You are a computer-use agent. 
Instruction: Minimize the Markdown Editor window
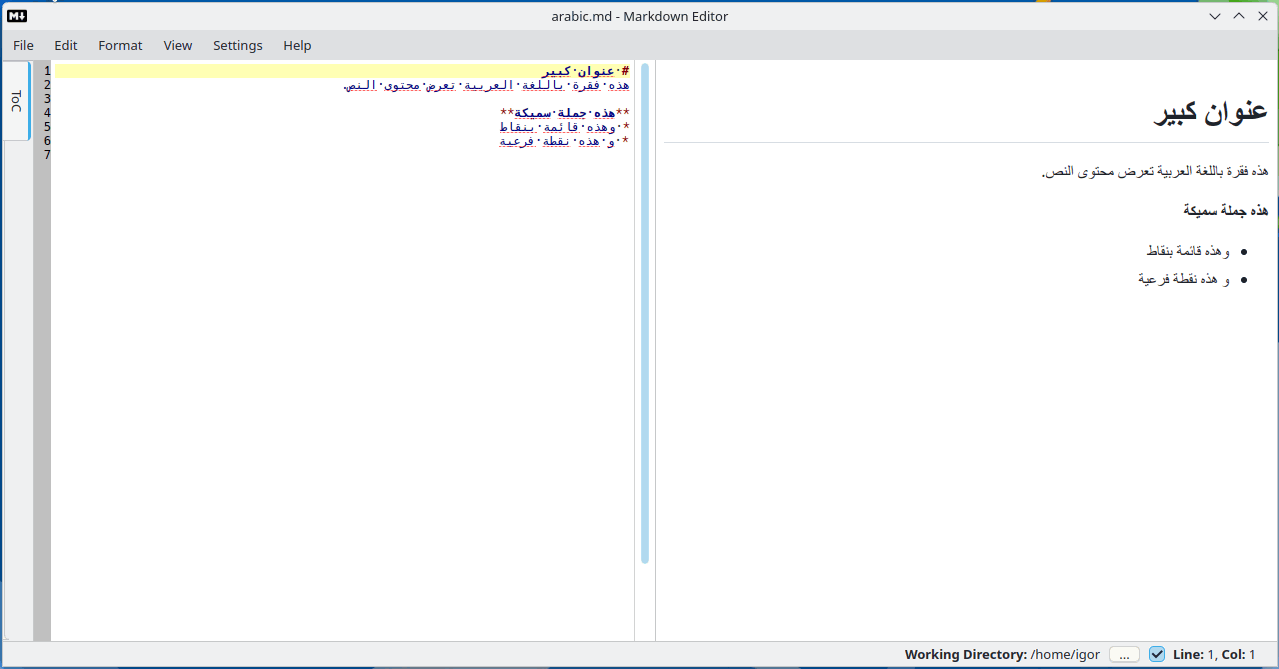coord(1215,16)
